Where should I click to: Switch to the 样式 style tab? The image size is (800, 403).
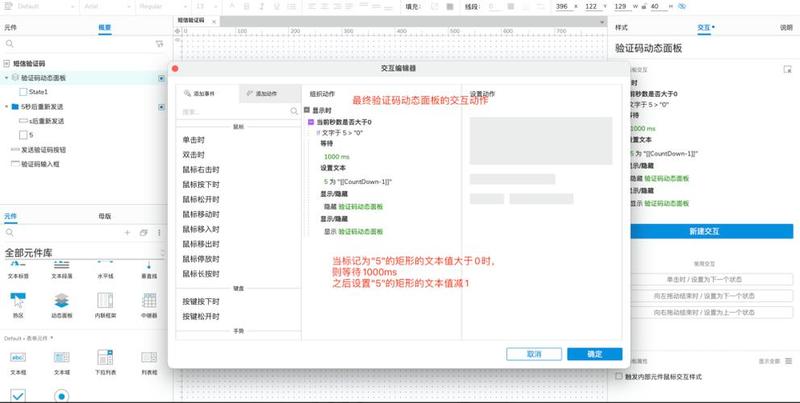[621, 28]
